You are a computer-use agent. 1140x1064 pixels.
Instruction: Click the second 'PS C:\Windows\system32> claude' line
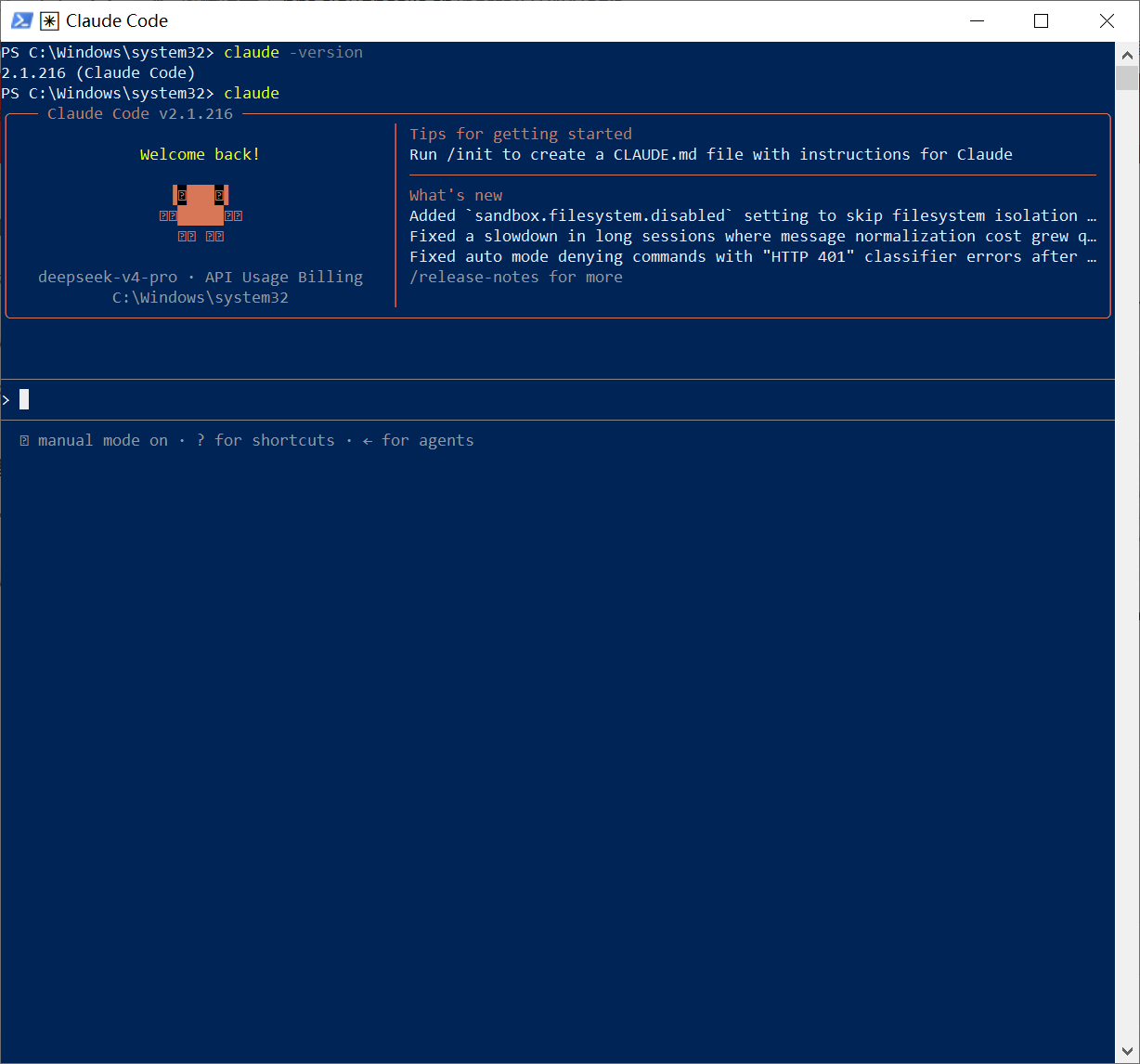pyautogui.click(x=140, y=93)
